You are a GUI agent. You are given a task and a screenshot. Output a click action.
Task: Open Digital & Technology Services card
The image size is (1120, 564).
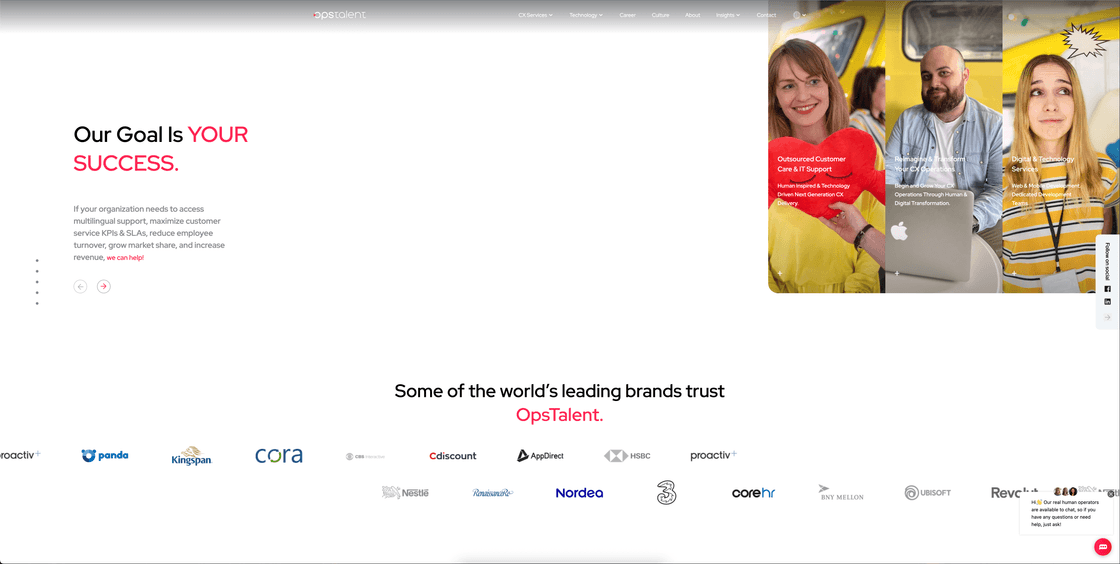click(x=1061, y=146)
